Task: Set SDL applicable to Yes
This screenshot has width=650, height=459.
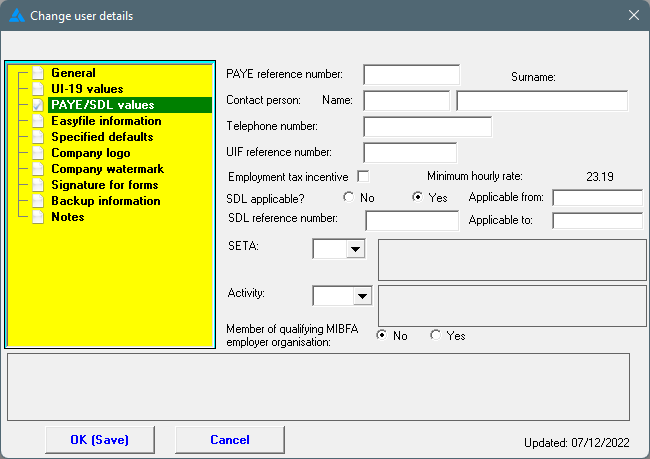Action: coord(417,197)
